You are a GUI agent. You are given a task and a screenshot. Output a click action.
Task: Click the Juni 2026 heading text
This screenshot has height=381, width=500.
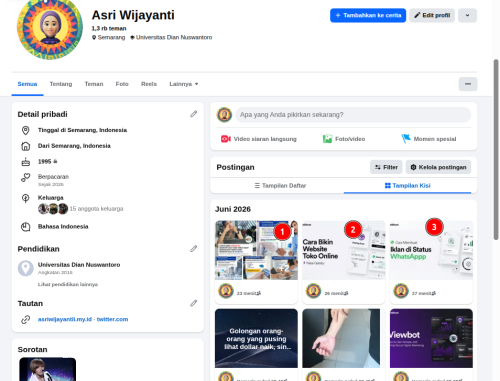233,209
